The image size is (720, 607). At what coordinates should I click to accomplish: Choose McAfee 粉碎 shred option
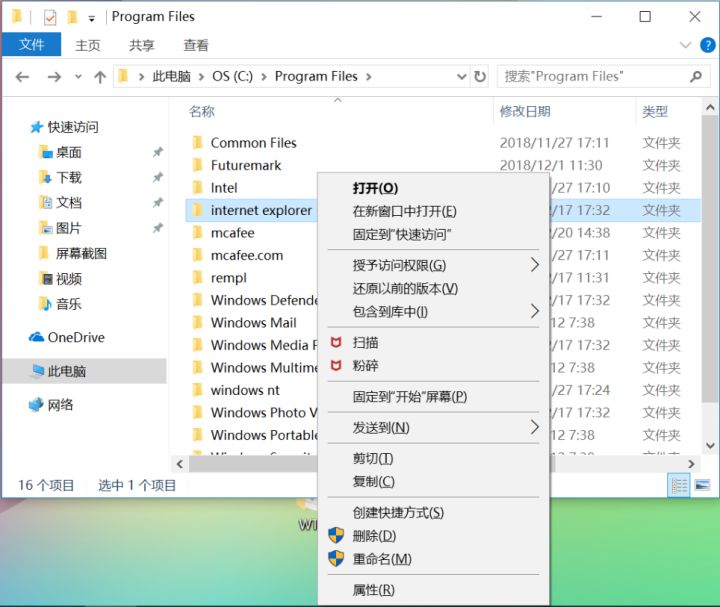pyautogui.click(x=433, y=366)
